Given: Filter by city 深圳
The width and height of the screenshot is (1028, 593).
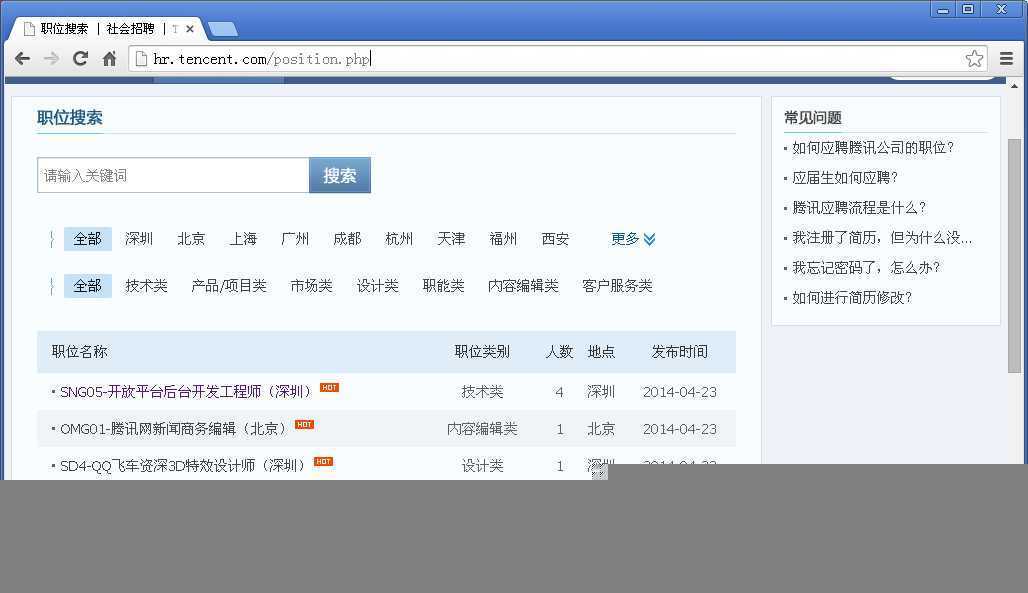Looking at the screenshot, I should pyautogui.click(x=139, y=239).
